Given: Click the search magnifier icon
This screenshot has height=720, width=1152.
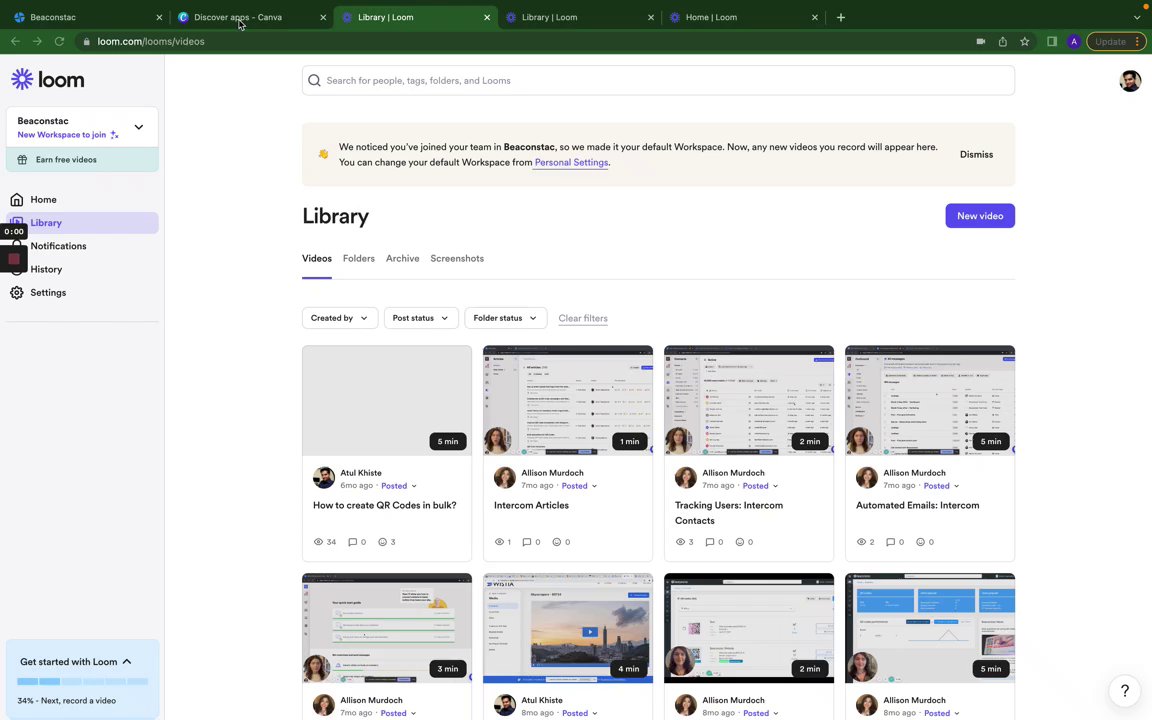Looking at the screenshot, I should pyautogui.click(x=314, y=81).
